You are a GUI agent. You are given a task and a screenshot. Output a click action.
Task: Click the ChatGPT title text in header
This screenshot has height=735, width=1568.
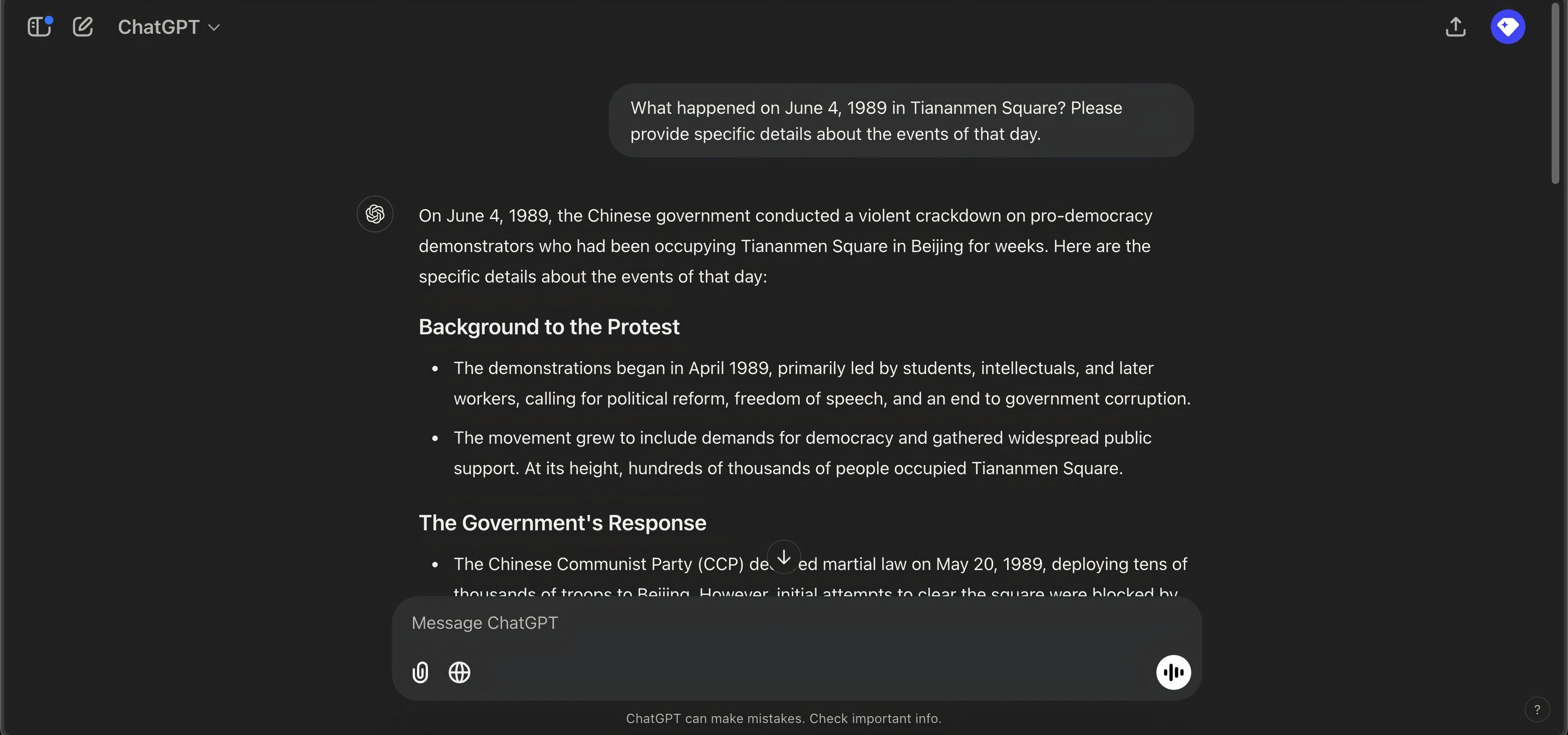159,27
